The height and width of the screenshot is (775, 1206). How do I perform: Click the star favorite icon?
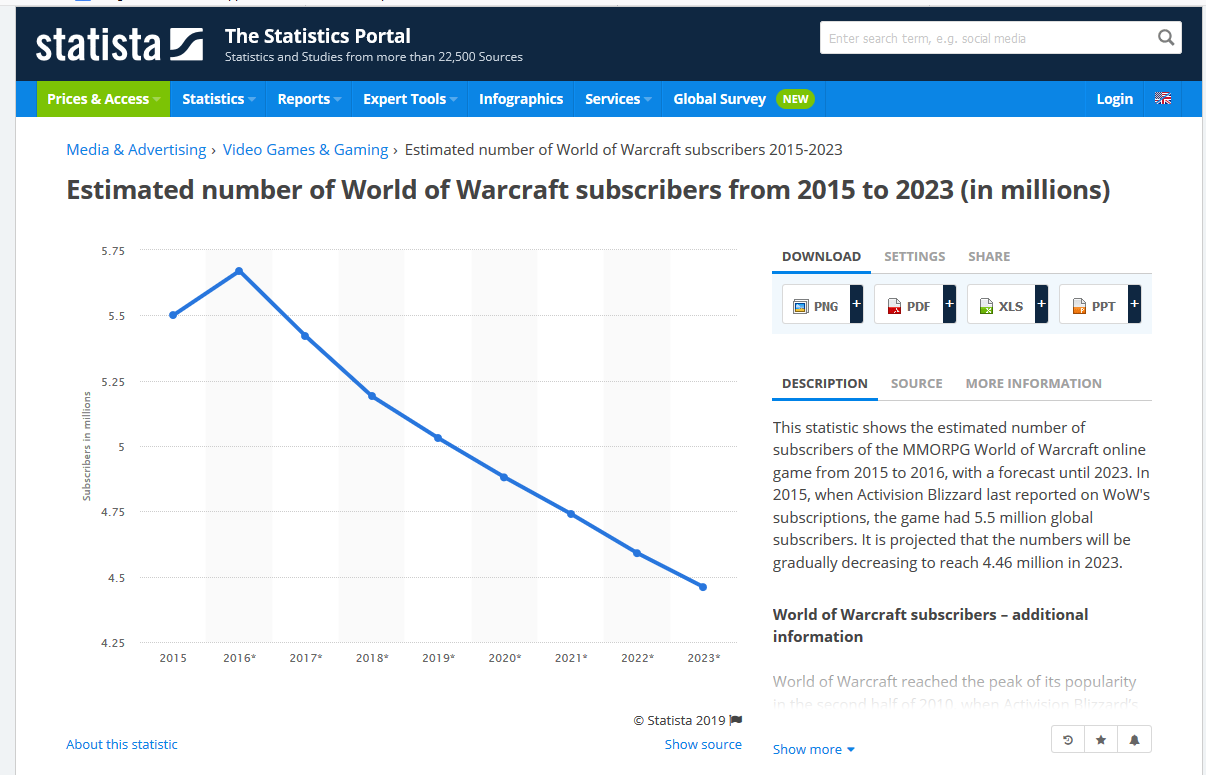[1101, 740]
